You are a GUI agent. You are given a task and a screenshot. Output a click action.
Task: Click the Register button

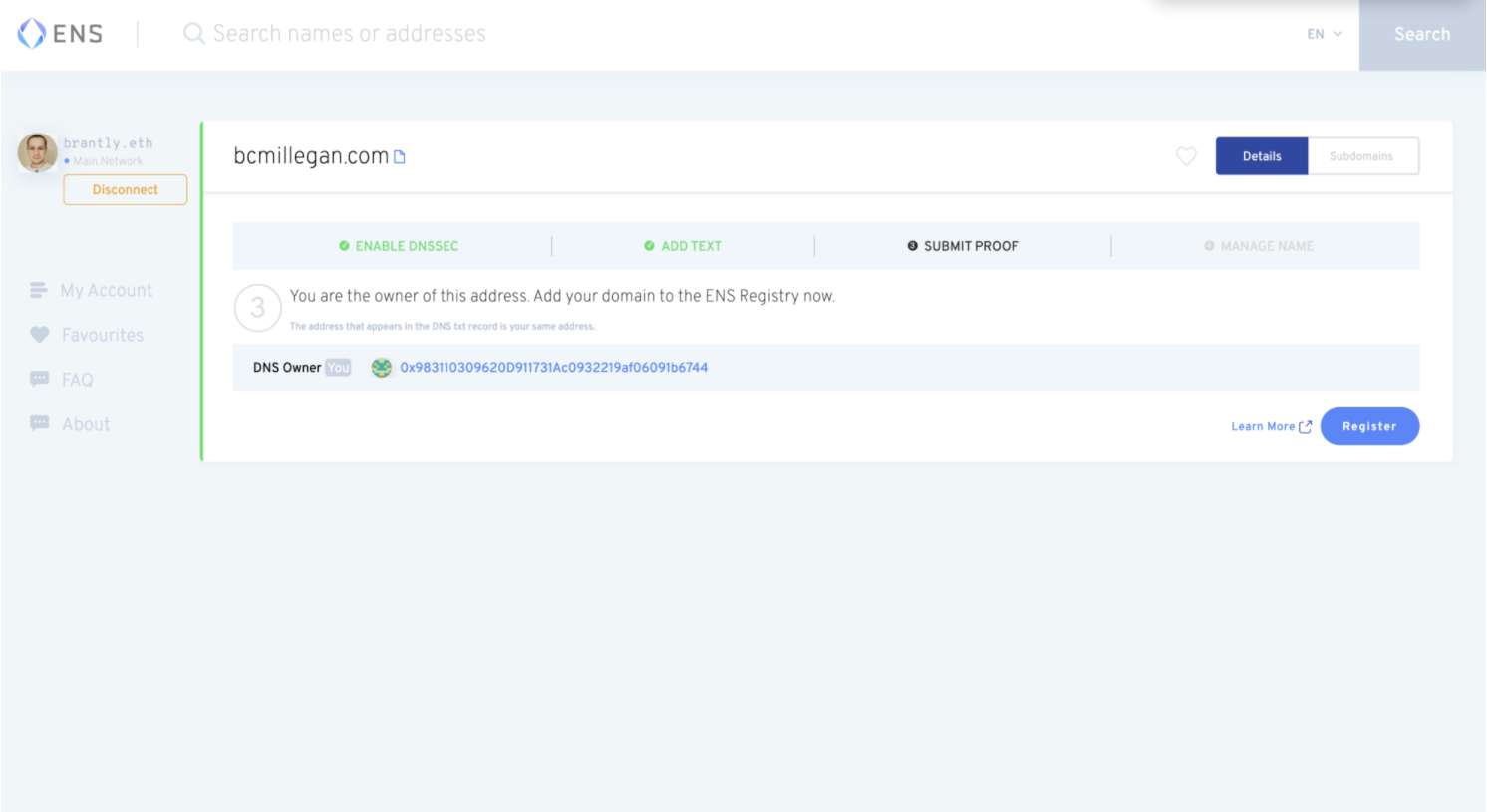1369,426
